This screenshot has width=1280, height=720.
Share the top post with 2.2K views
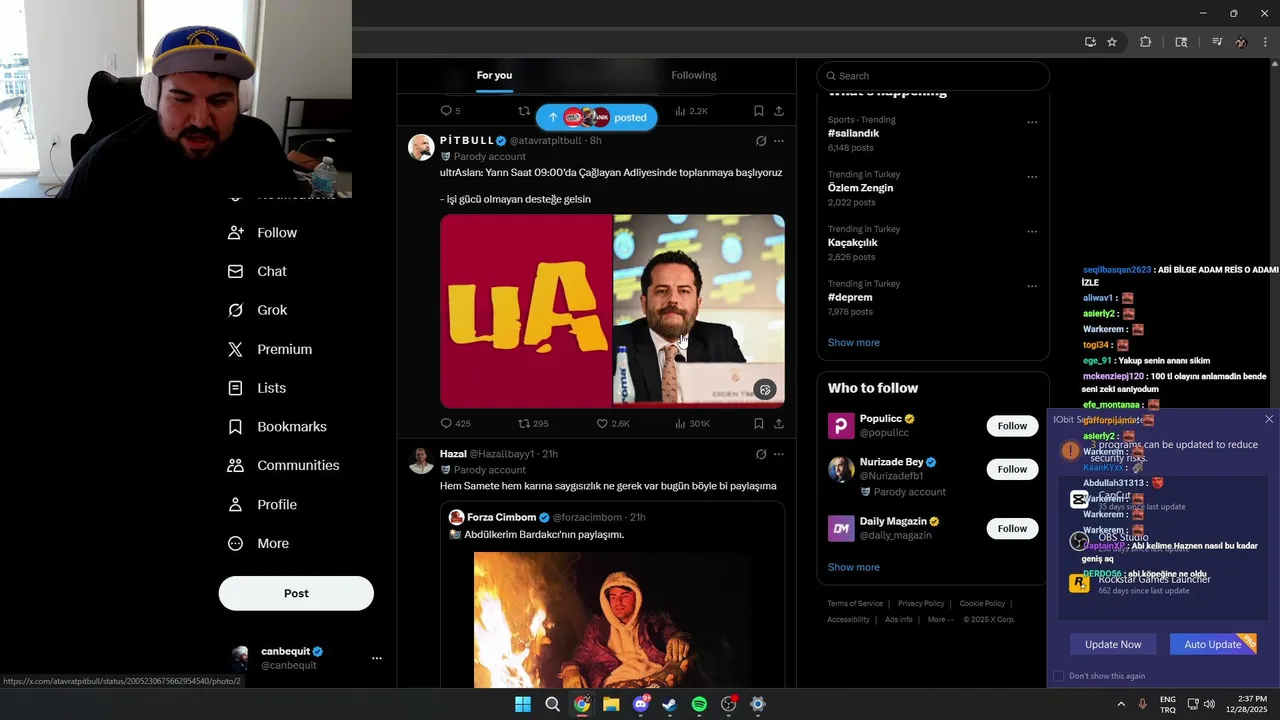point(779,111)
